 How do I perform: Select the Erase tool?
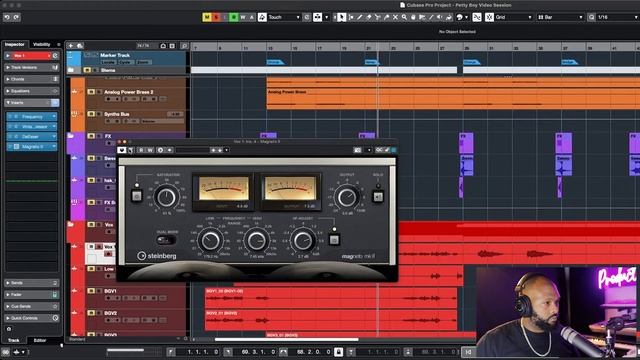click(369, 17)
